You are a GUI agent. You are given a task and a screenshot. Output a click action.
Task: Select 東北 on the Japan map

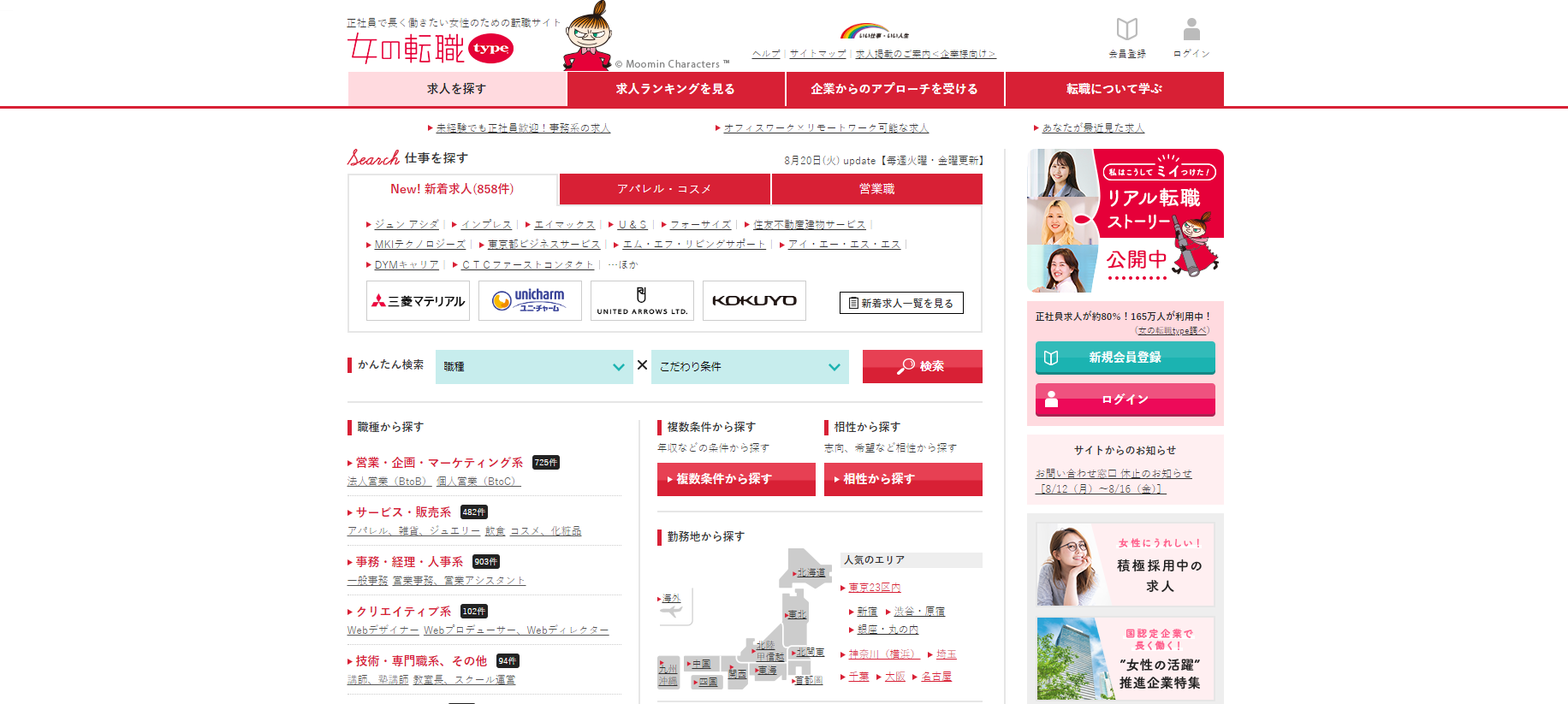click(x=797, y=615)
